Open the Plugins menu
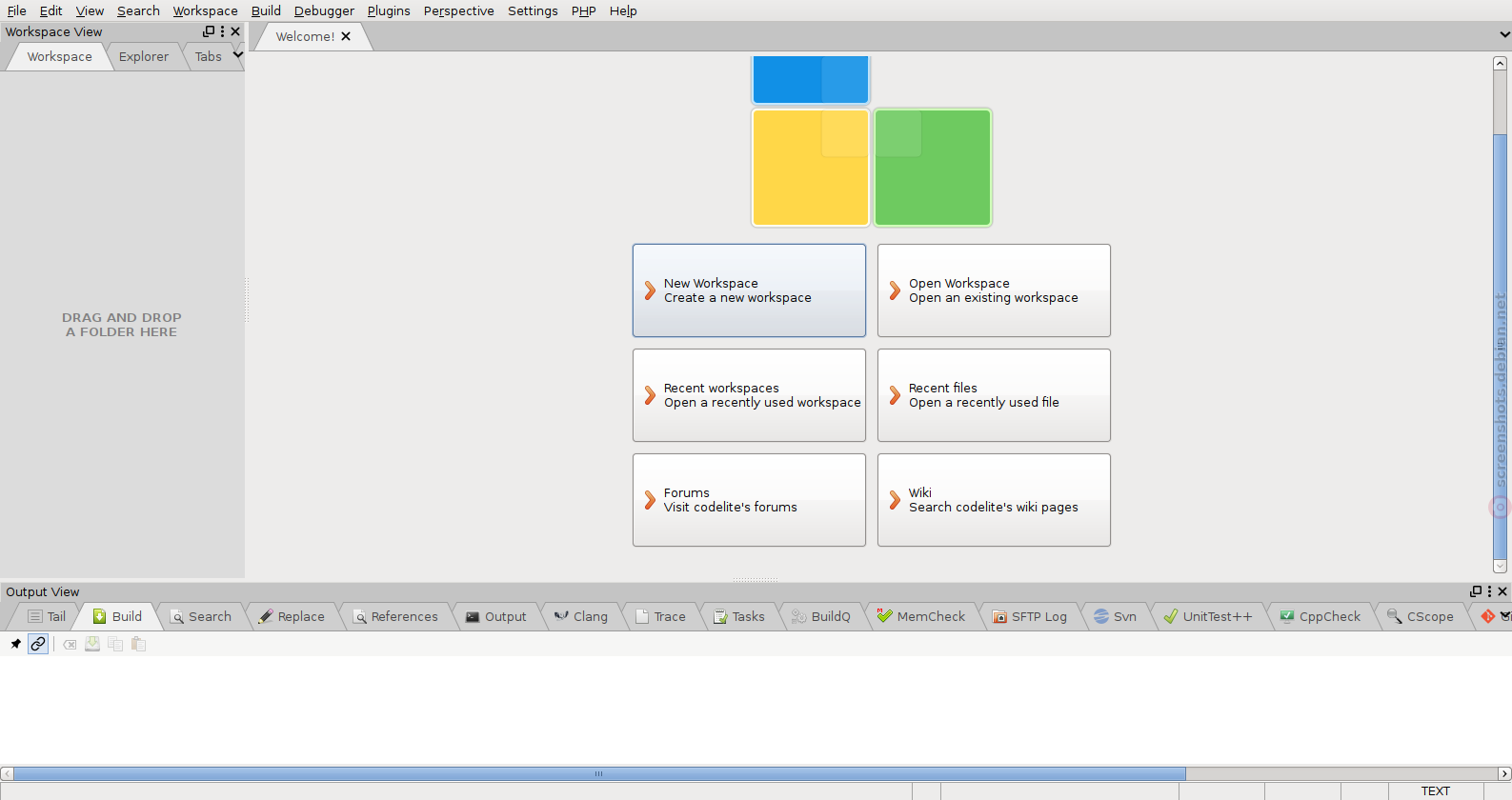This screenshot has height=800, width=1512. (x=389, y=10)
